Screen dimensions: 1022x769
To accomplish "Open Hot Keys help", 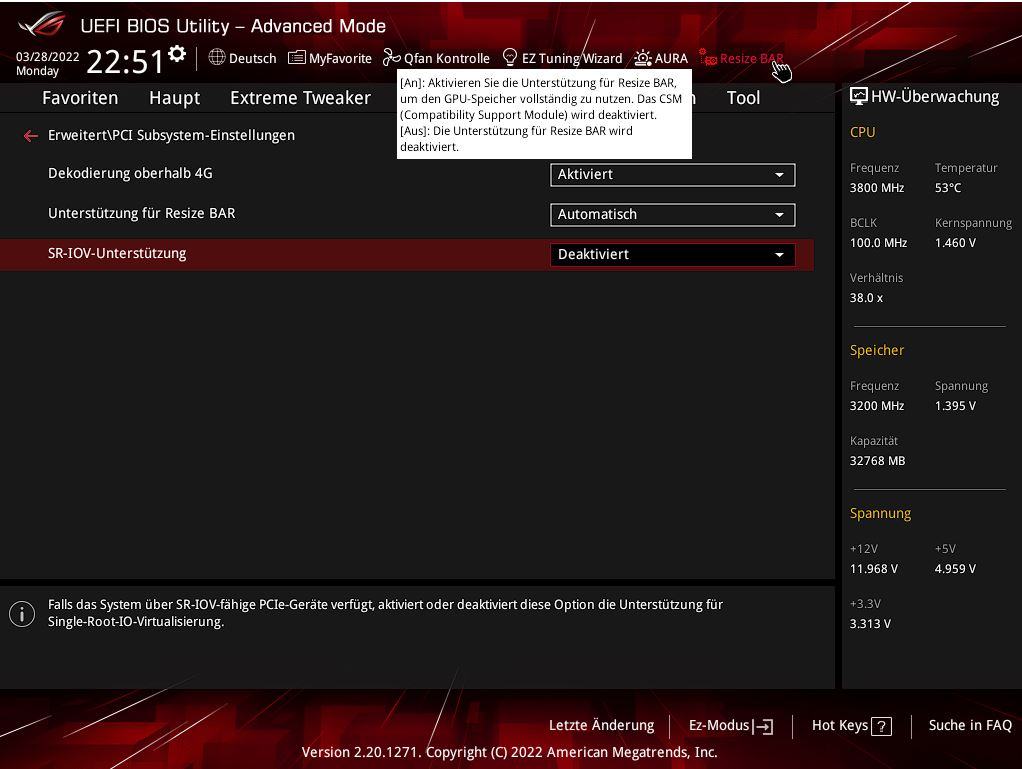I will (x=851, y=725).
